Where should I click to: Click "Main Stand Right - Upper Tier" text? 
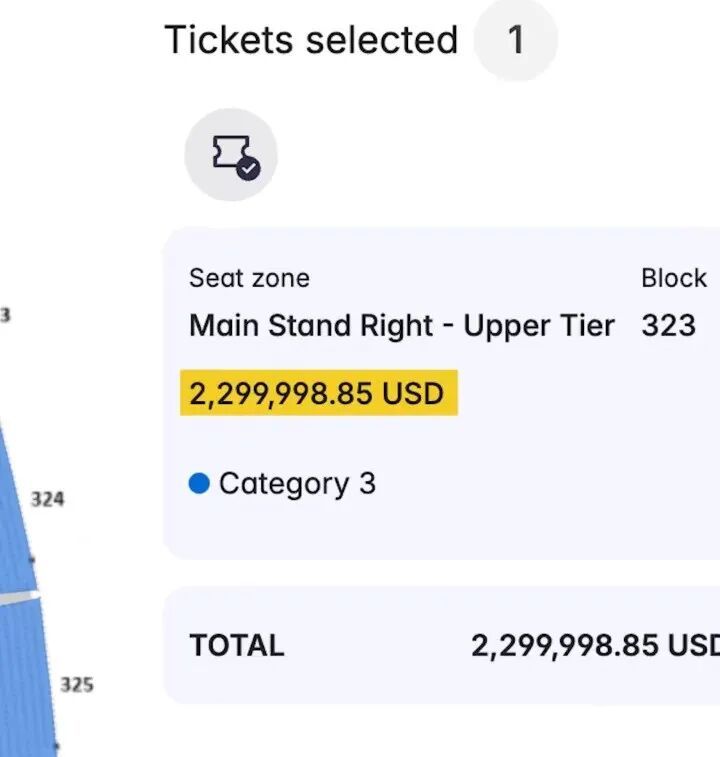(401, 326)
